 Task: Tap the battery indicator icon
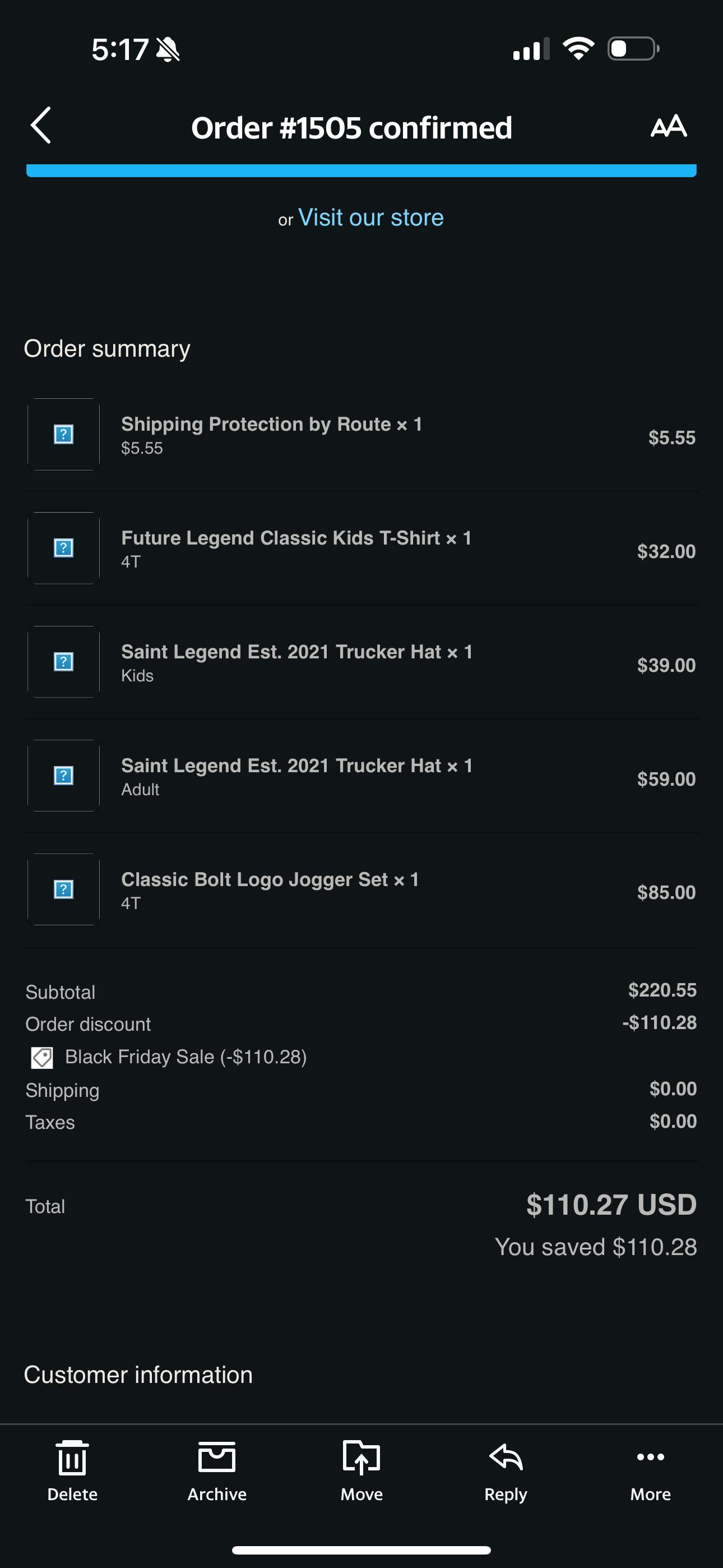[x=633, y=49]
